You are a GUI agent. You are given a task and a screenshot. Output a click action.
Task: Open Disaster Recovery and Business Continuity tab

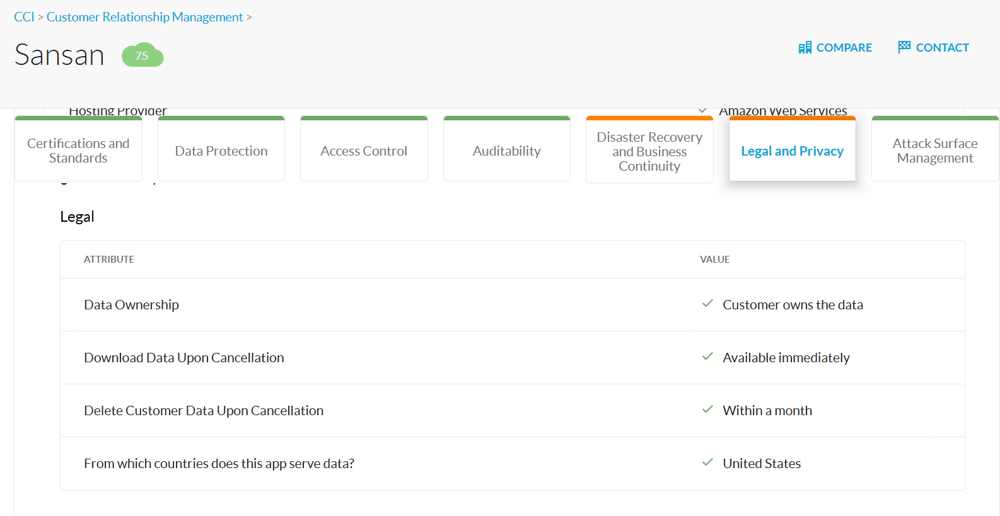(x=649, y=151)
